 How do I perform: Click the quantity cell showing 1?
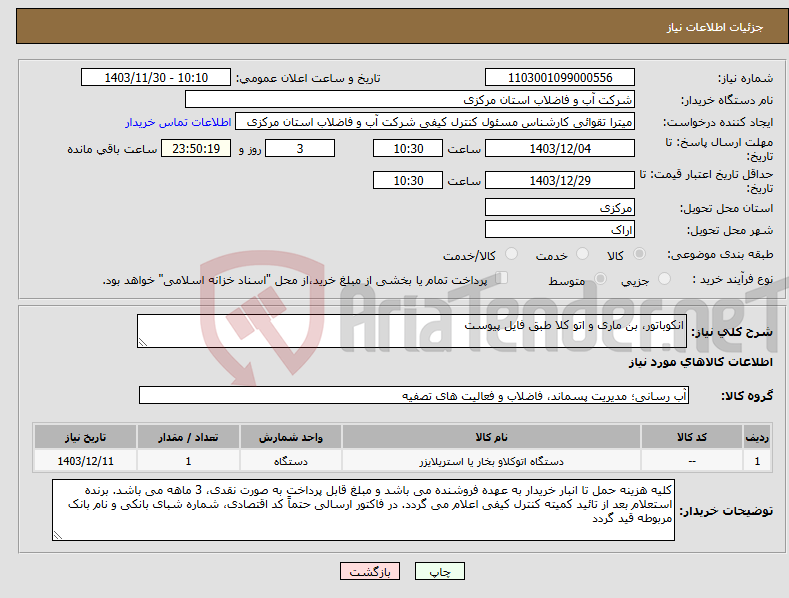188,461
